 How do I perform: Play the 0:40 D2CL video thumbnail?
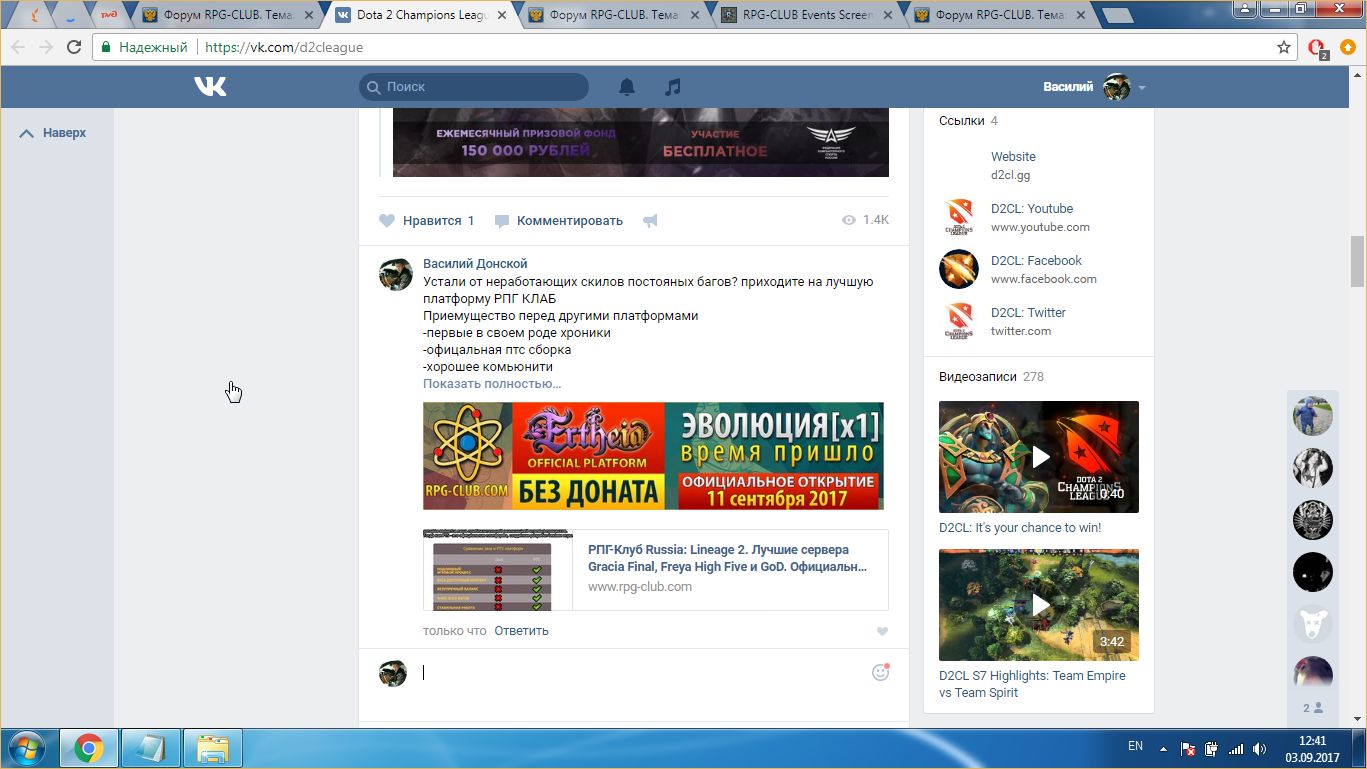coord(1039,457)
